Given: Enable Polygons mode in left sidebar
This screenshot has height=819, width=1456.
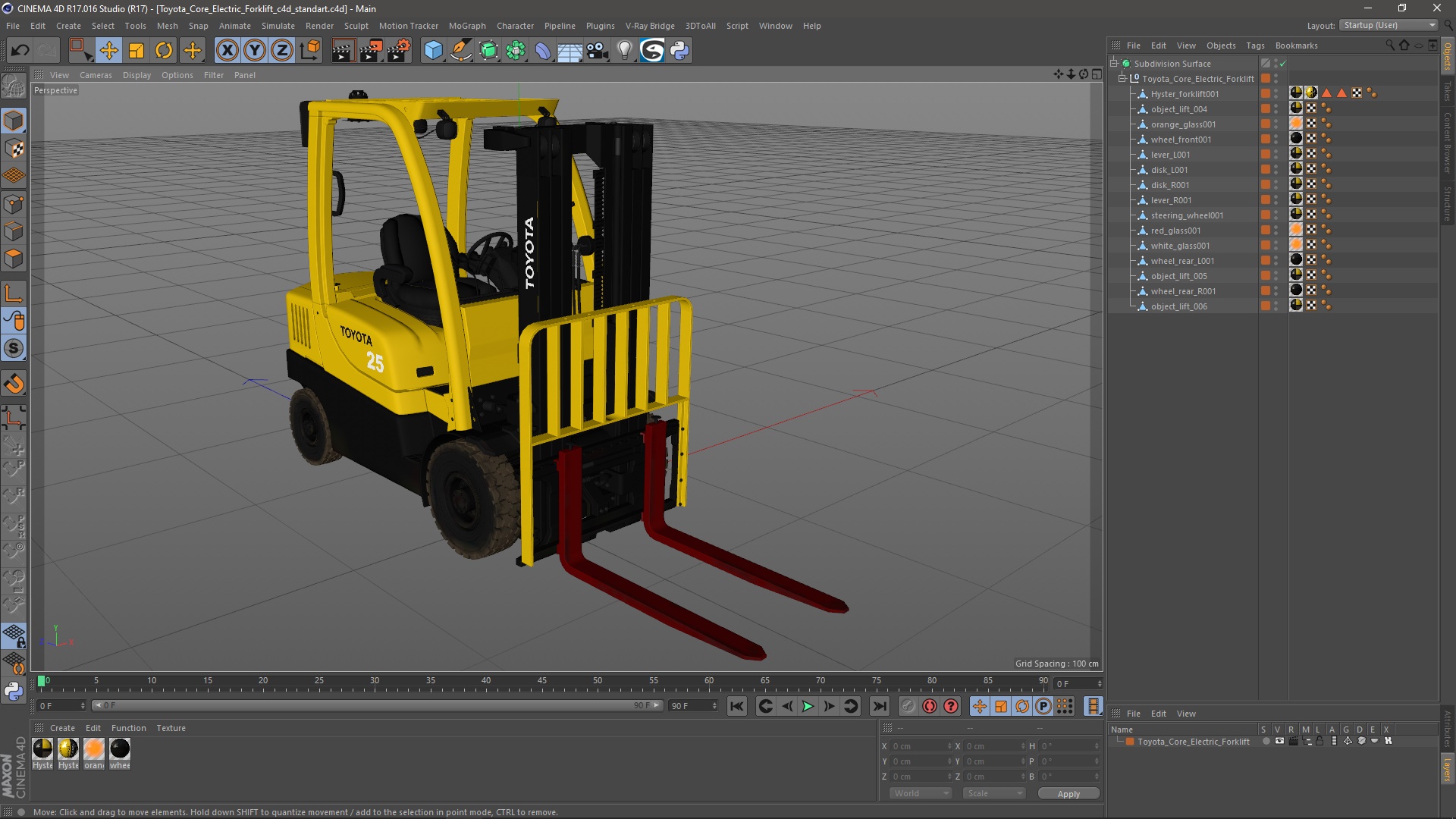Looking at the screenshot, I should tap(14, 259).
